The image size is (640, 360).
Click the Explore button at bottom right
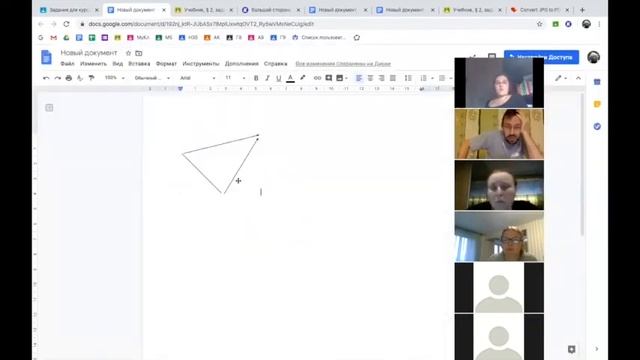[571, 349]
